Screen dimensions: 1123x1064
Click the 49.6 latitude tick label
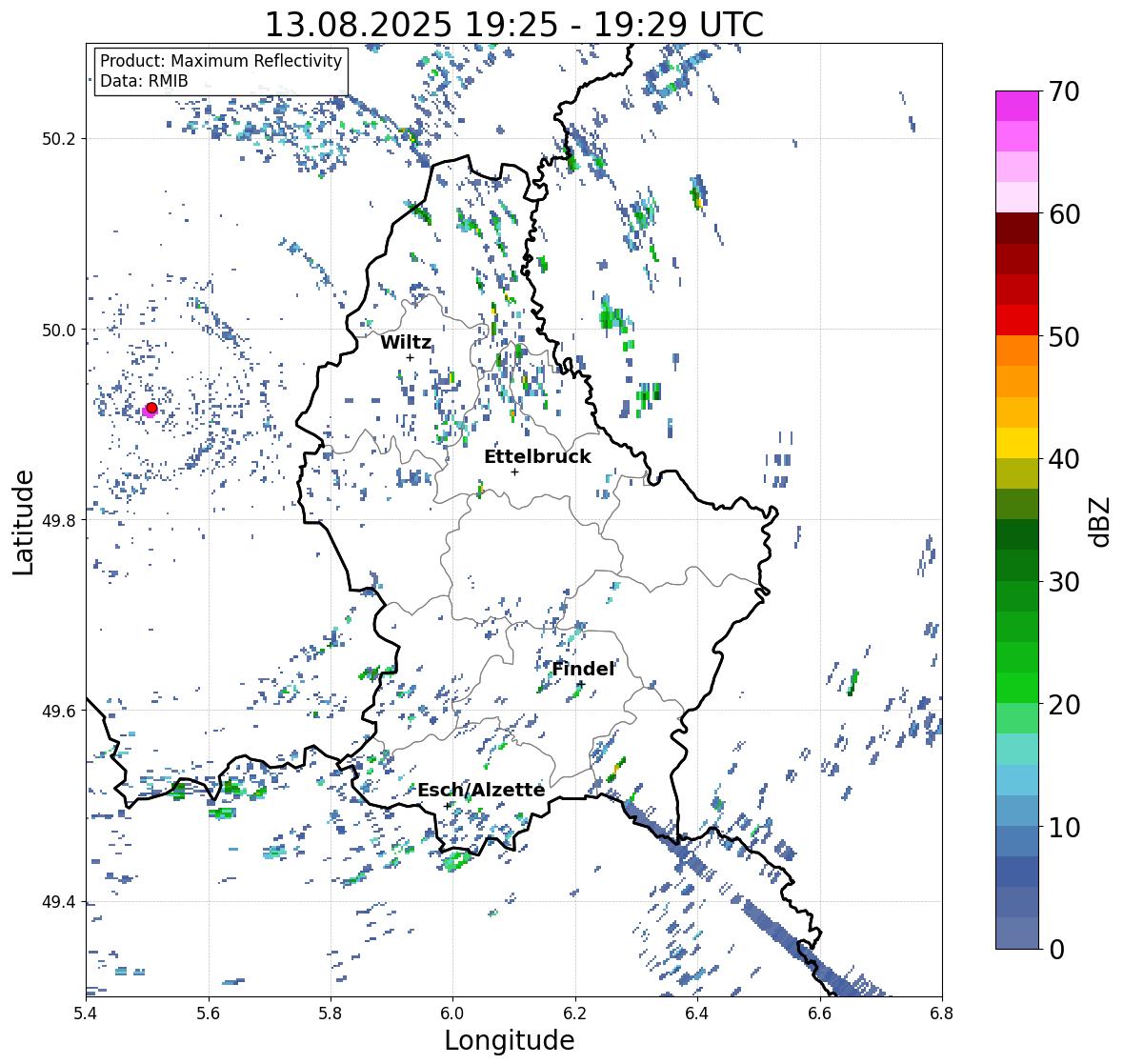[59, 711]
